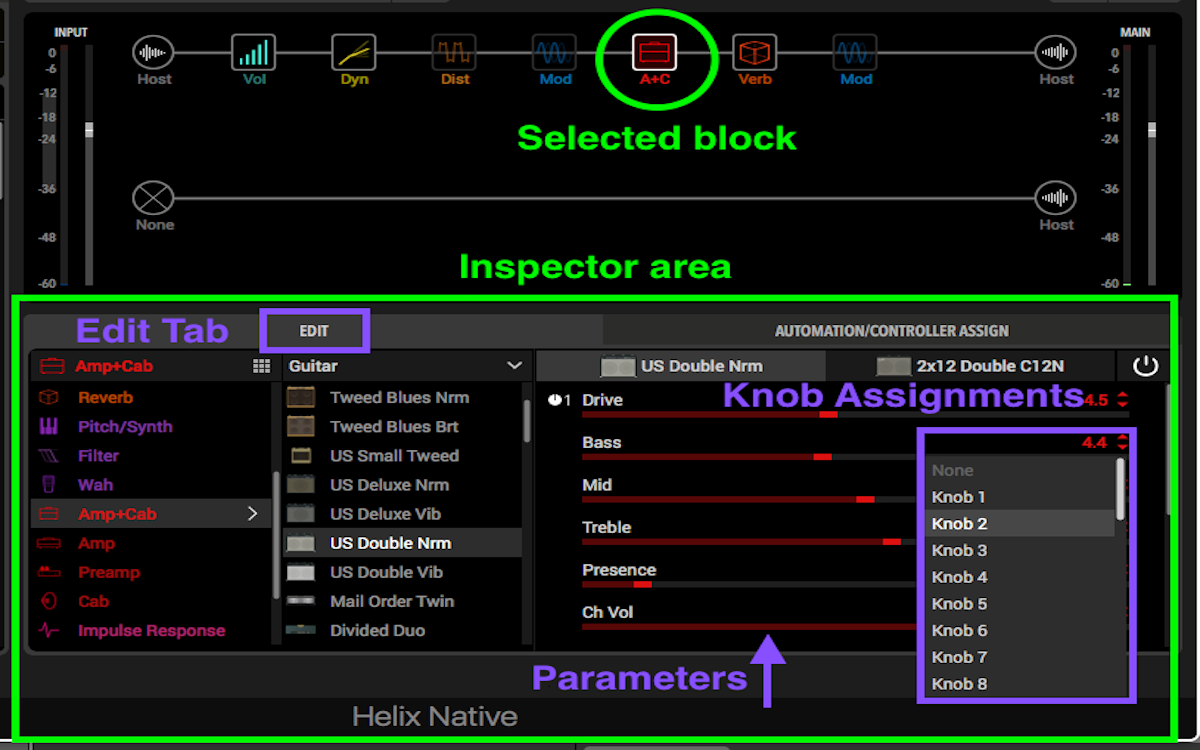The width and height of the screenshot is (1200, 750).
Task: Open the category grid view icon beside Amp+Cab
Action: coord(262,367)
